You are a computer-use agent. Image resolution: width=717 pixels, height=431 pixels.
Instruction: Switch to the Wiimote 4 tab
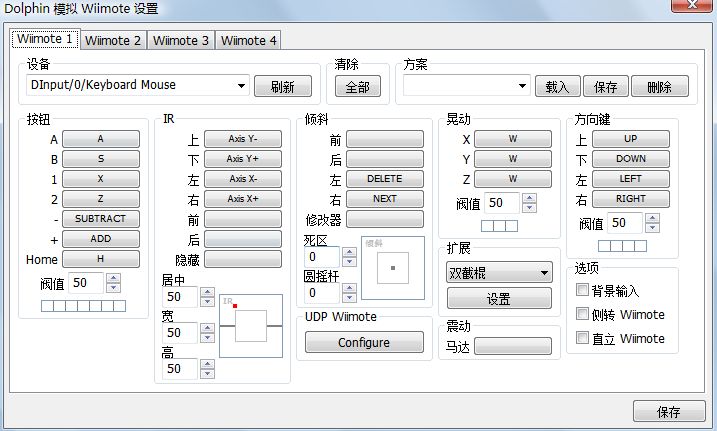[248, 40]
